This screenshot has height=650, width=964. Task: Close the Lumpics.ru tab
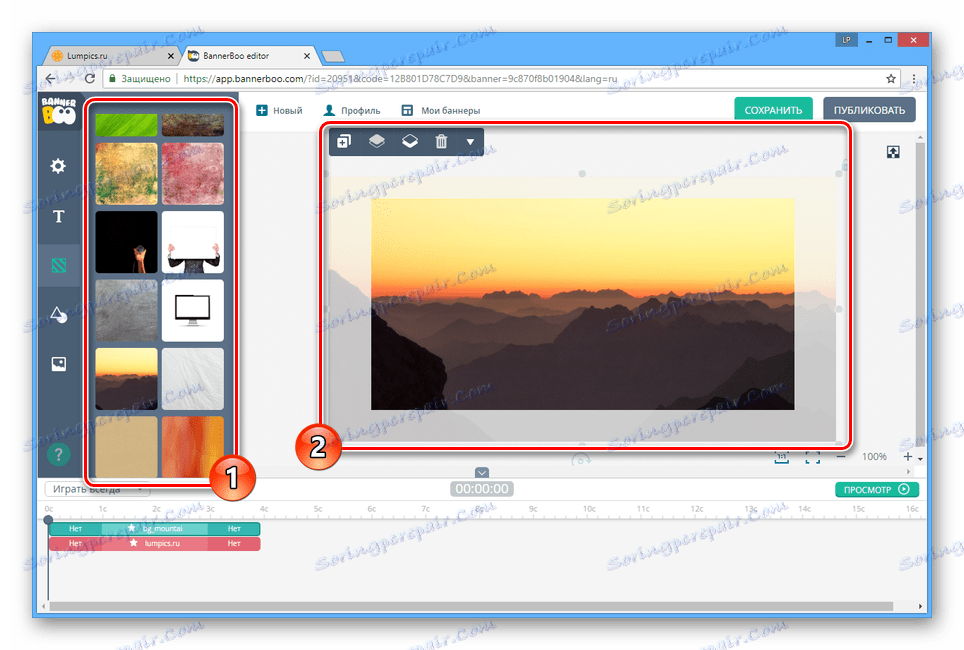171,56
